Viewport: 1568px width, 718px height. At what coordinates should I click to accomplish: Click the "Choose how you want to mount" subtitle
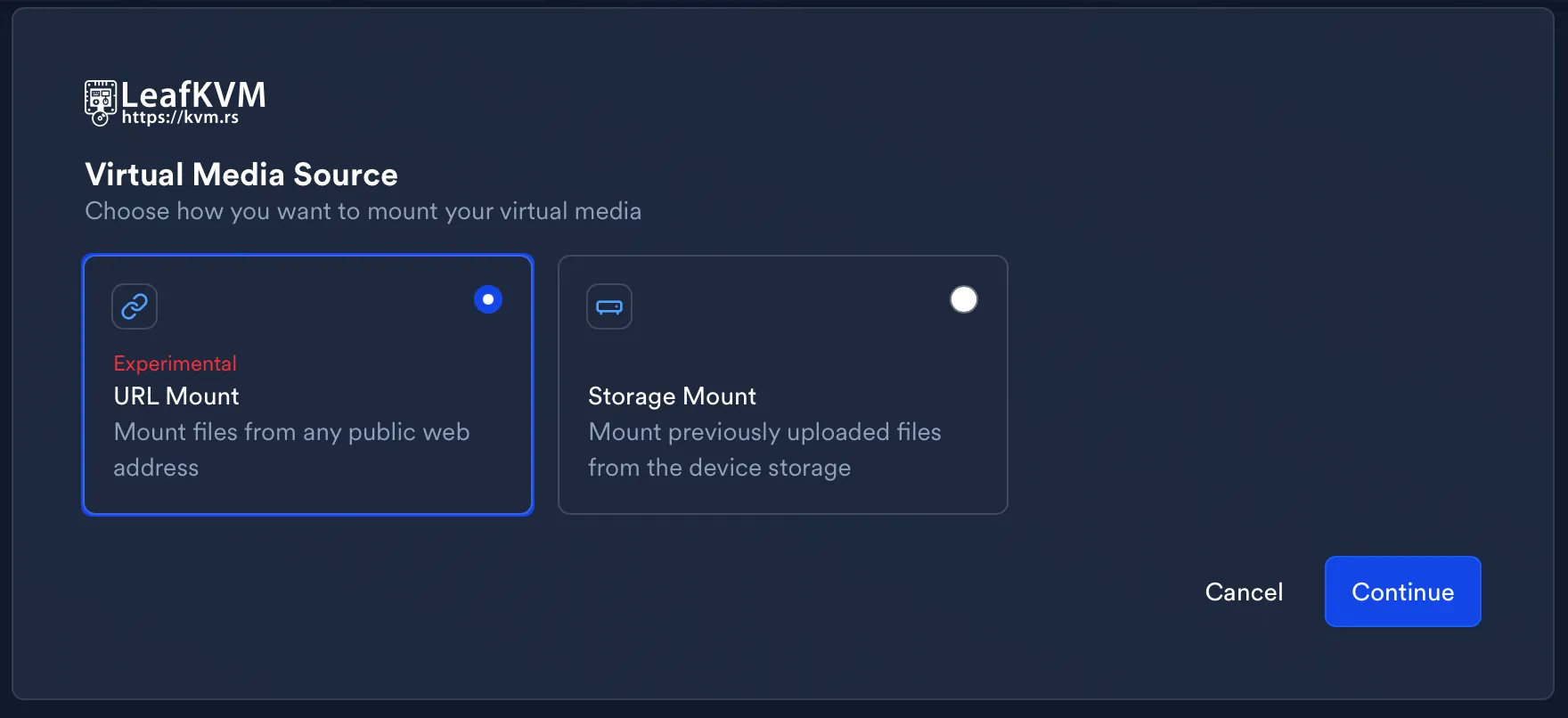tap(363, 211)
